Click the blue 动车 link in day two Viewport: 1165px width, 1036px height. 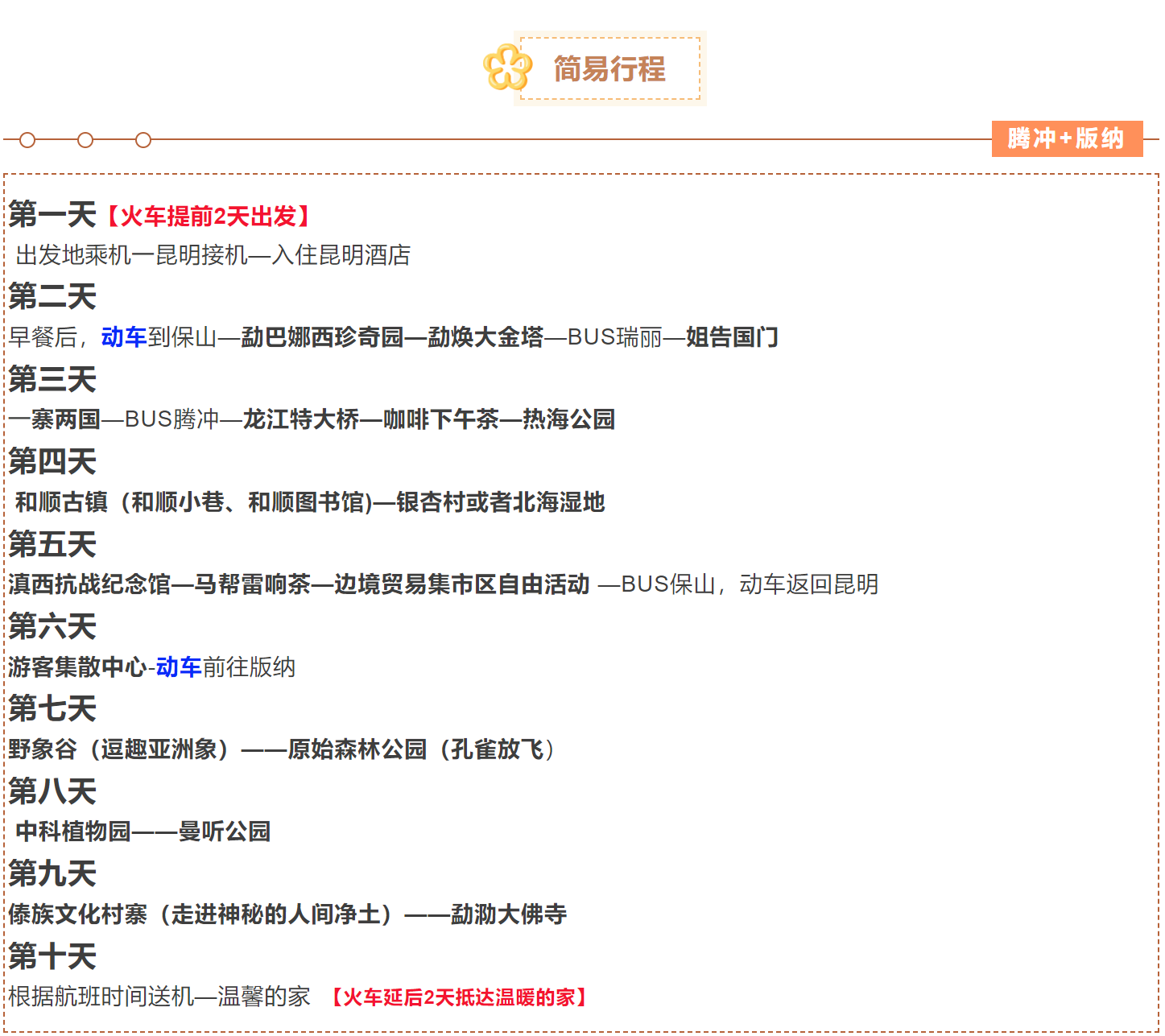tap(123, 337)
